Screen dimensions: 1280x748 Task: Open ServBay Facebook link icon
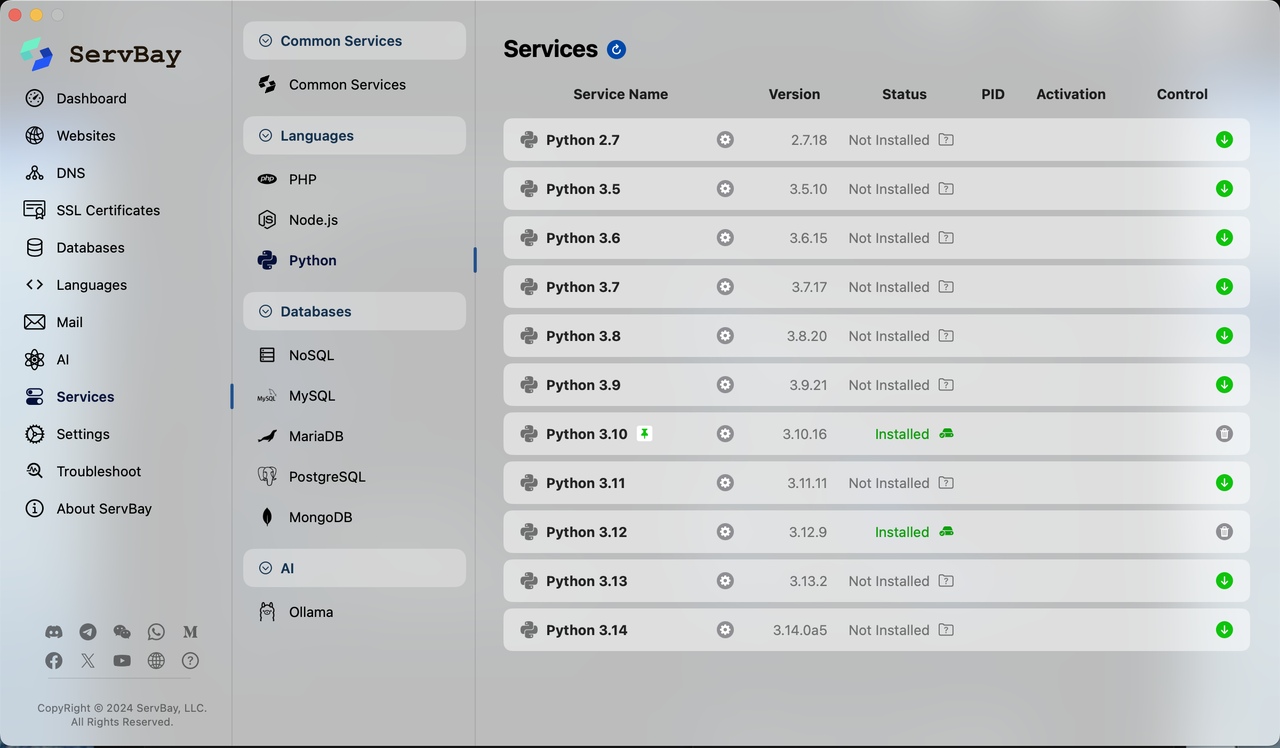coord(54,661)
